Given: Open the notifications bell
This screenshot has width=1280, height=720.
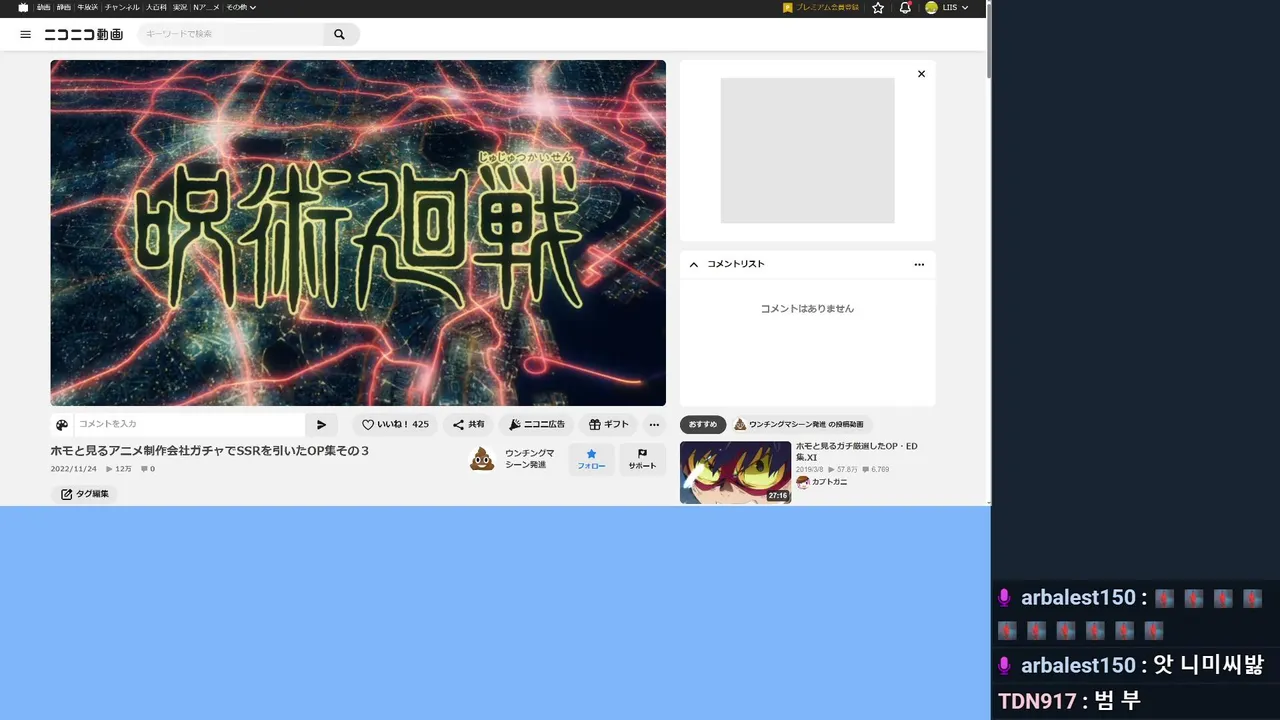Looking at the screenshot, I should (x=905, y=7).
